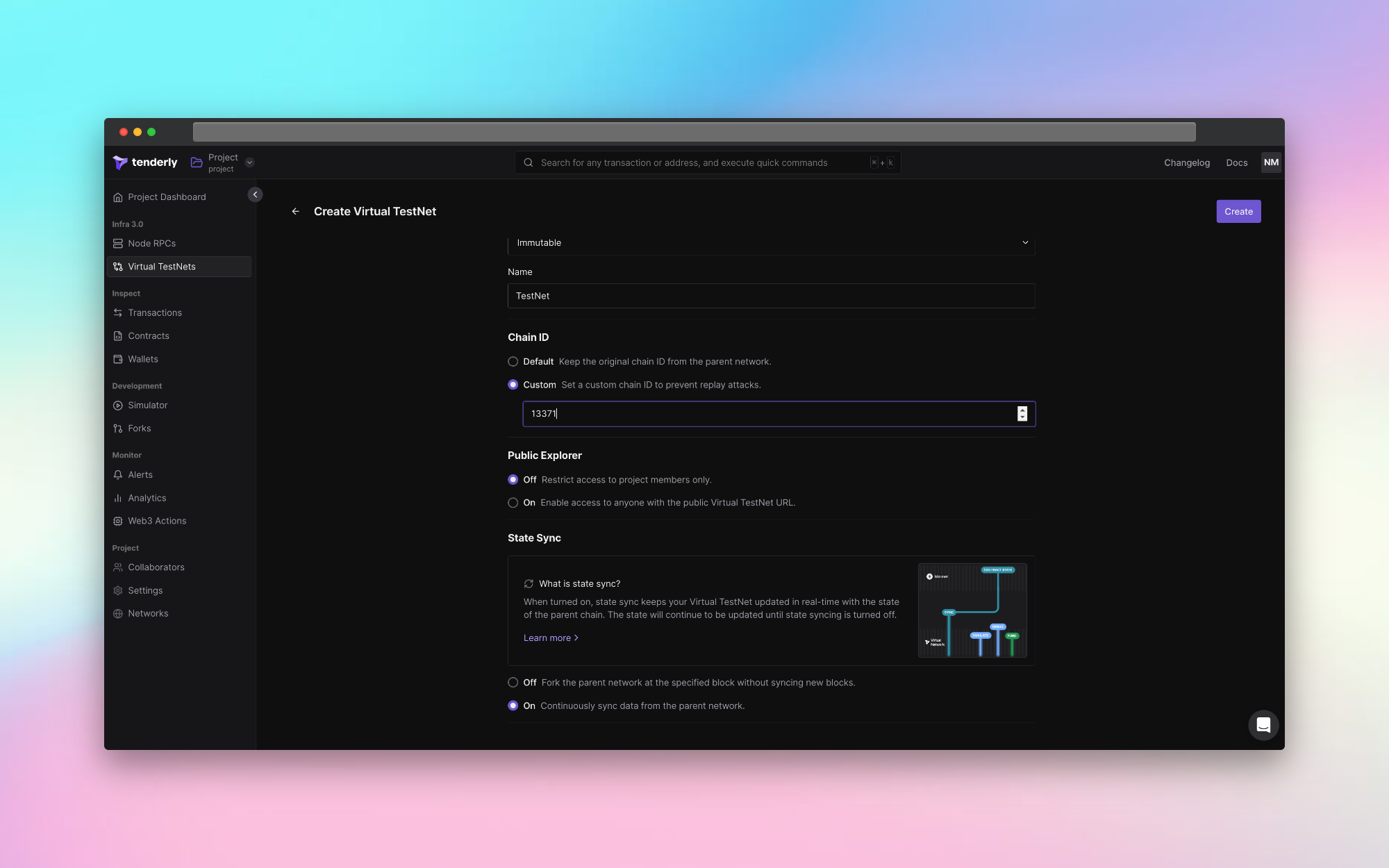Open the chat support bubble icon

(1263, 725)
